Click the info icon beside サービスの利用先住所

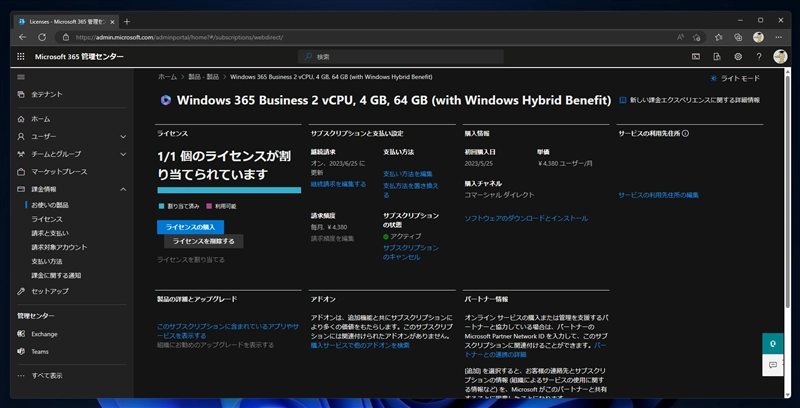point(685,134)
